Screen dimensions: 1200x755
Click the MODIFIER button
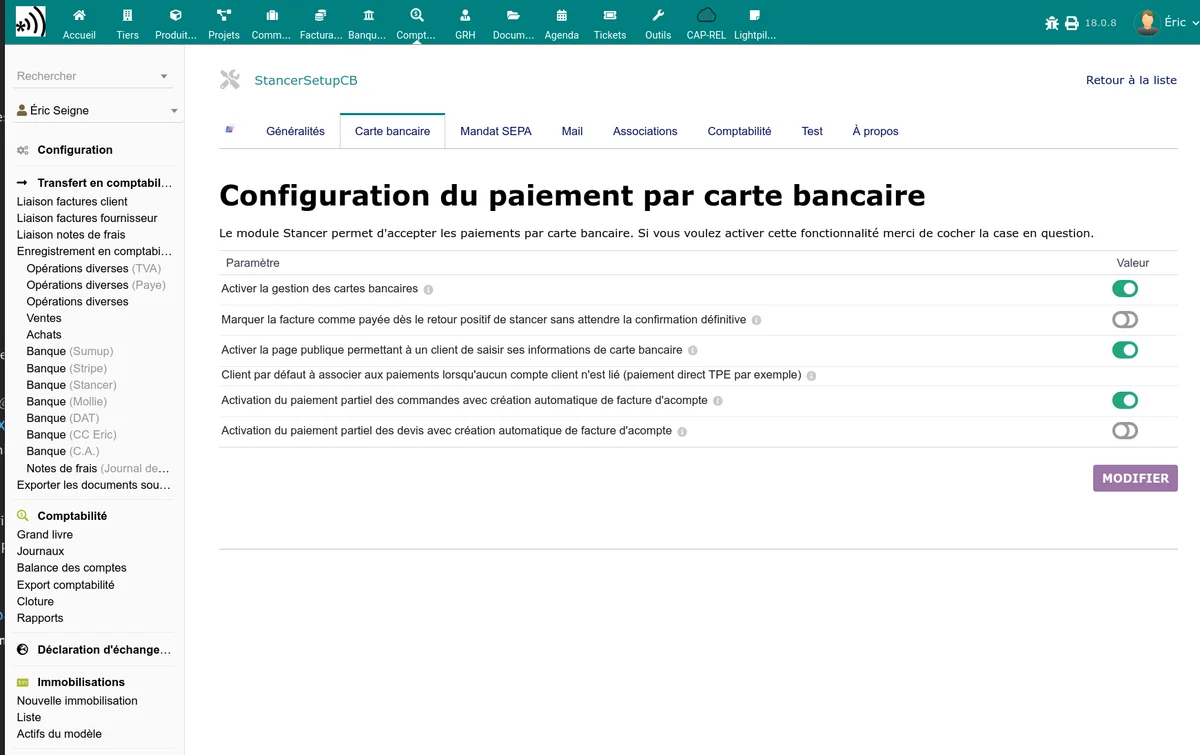click(x=1135, y=478)
